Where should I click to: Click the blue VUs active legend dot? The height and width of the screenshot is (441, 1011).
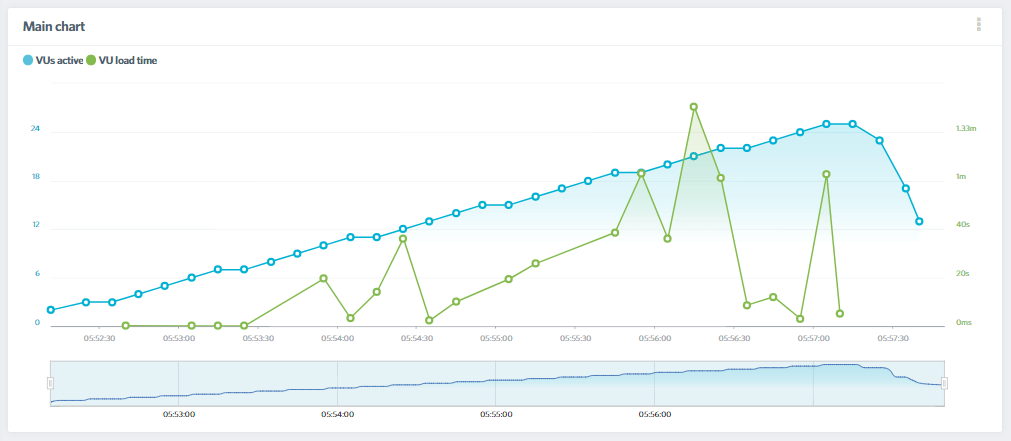coord(28,61)
